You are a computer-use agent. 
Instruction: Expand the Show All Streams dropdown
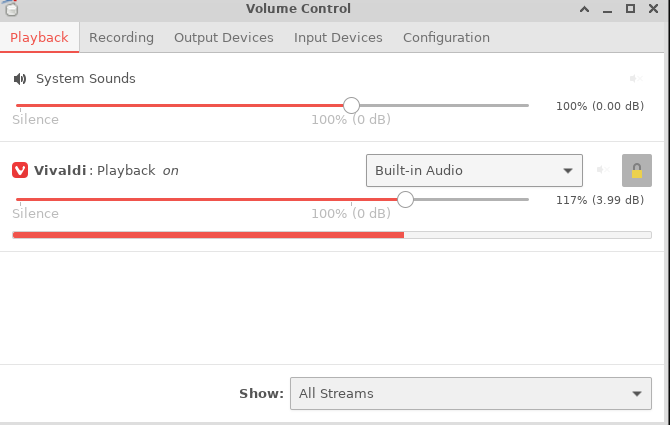point(471,393)
